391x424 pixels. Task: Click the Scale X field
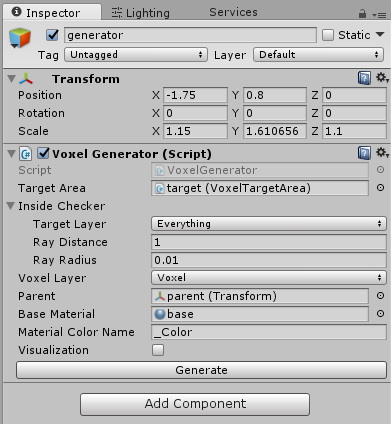click(195, 131)
